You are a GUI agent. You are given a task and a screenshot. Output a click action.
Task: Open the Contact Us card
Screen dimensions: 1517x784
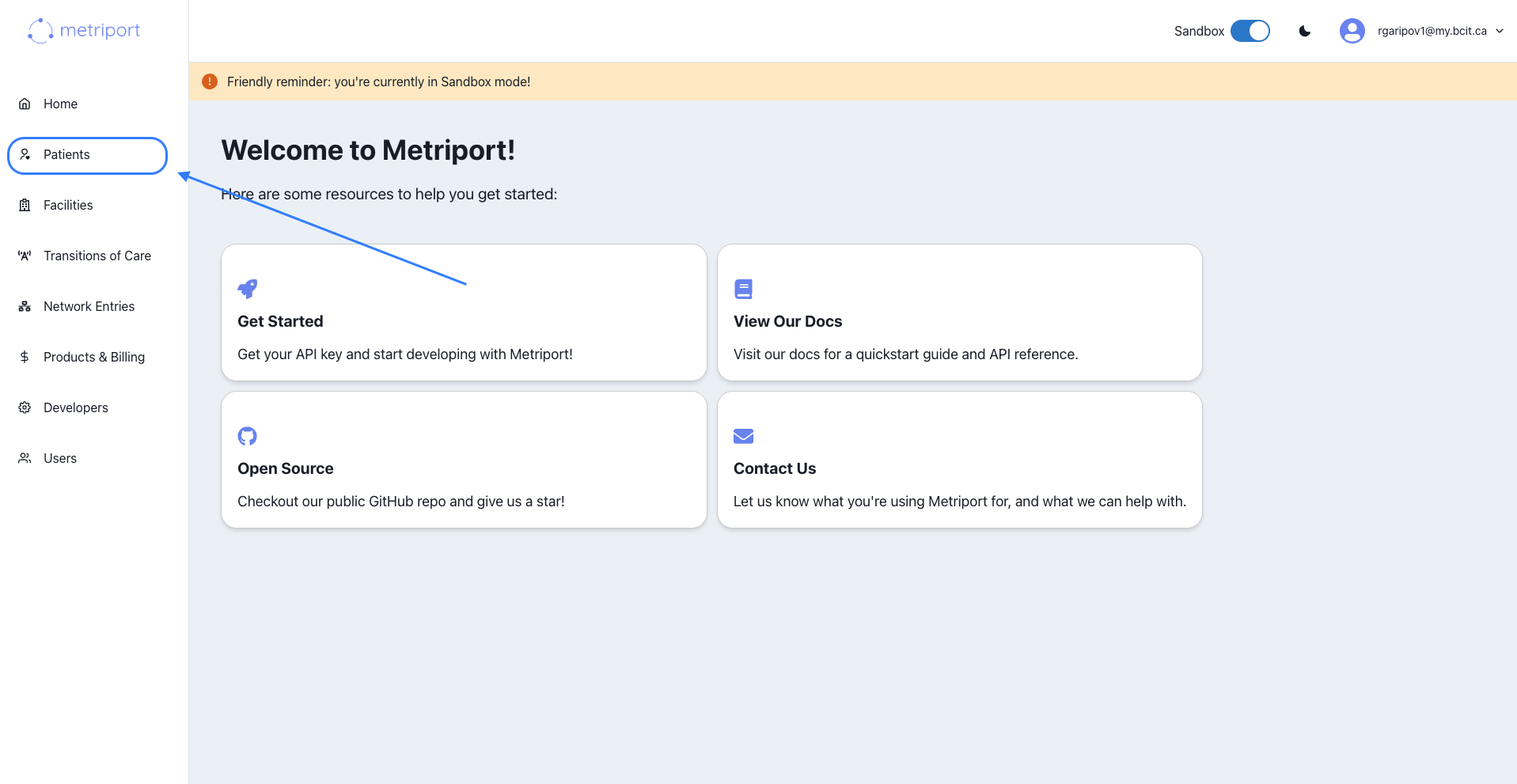click(959, 460)
